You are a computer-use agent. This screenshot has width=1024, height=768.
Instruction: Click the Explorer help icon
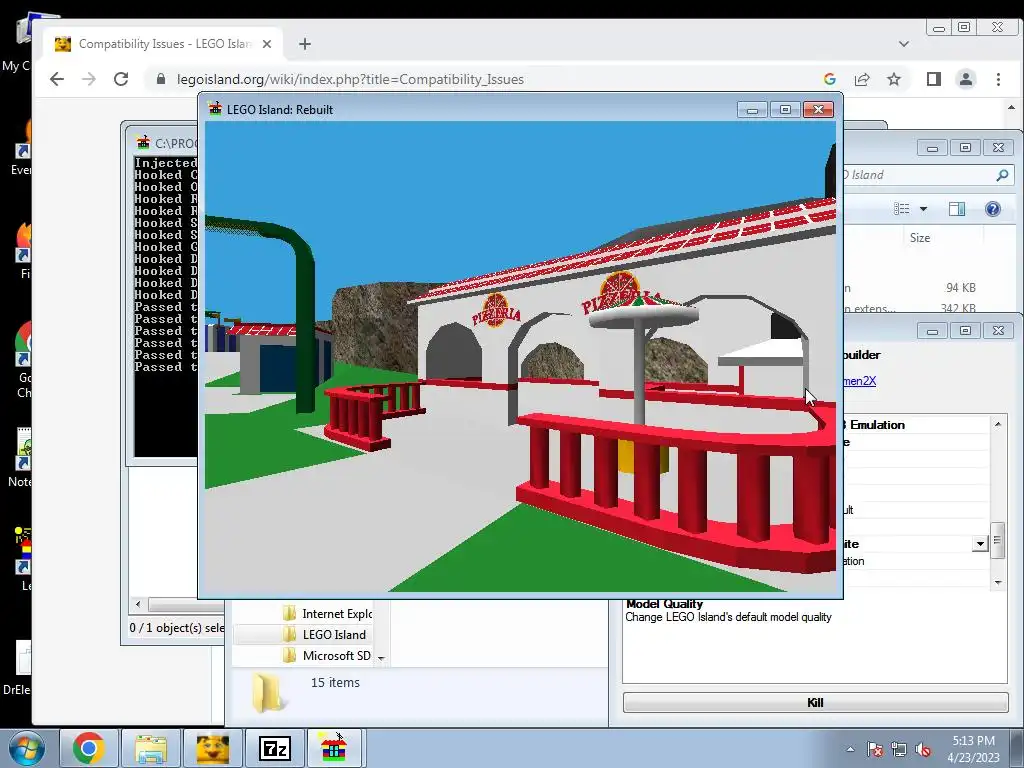(993, 208)
